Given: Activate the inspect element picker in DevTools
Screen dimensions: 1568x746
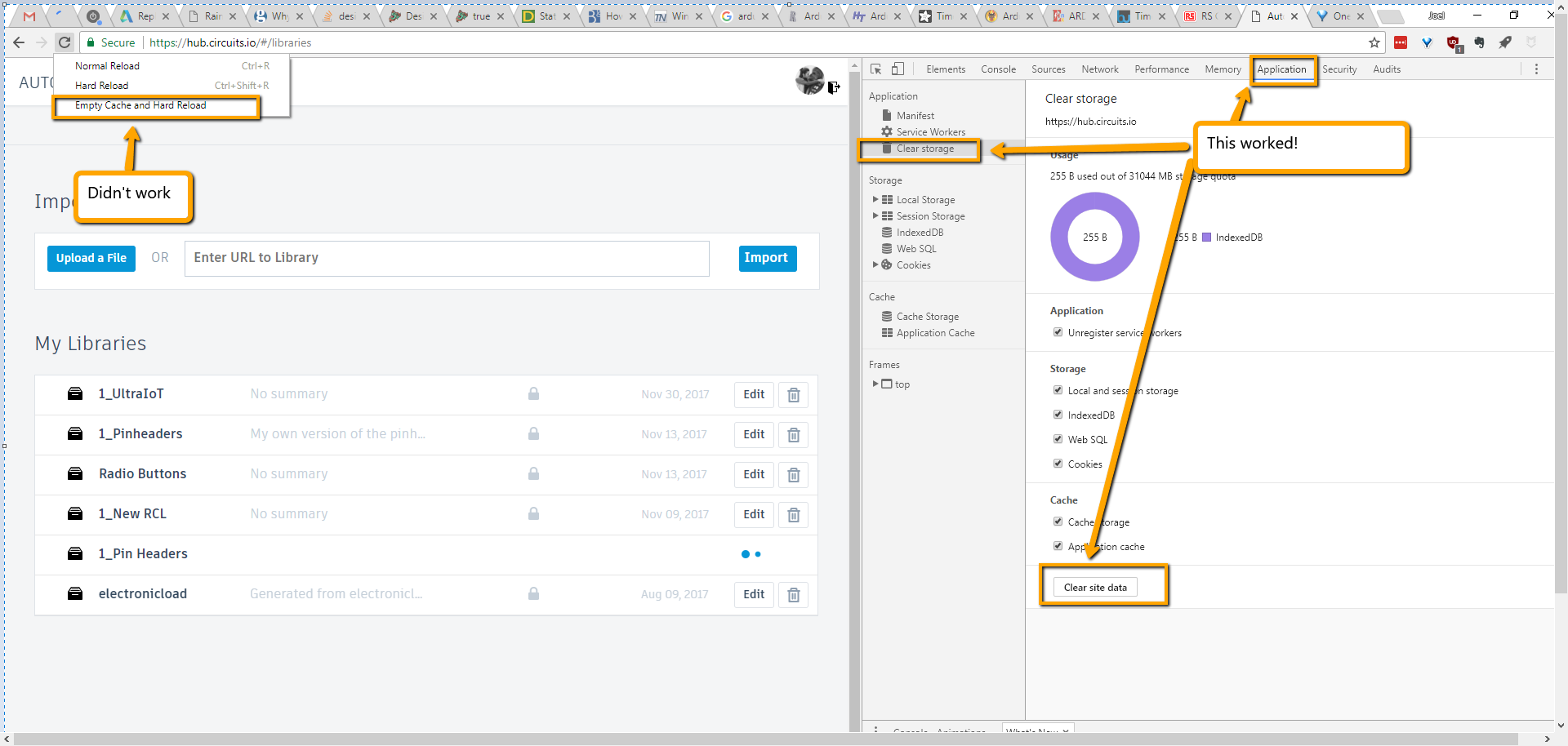Looking at the screenshot, I should [x=876, y=69].
